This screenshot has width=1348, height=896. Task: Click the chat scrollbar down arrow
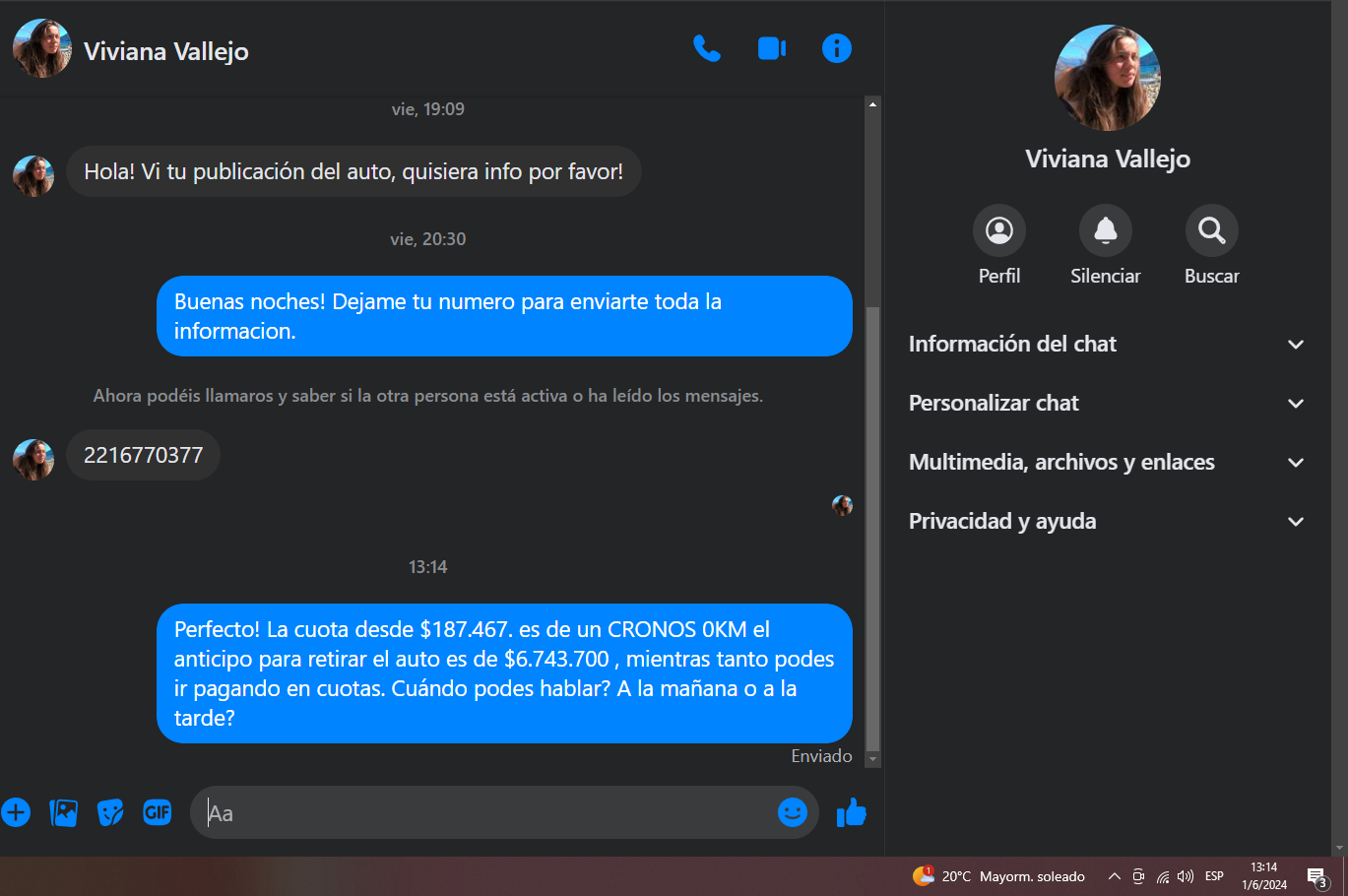point(872,760)
